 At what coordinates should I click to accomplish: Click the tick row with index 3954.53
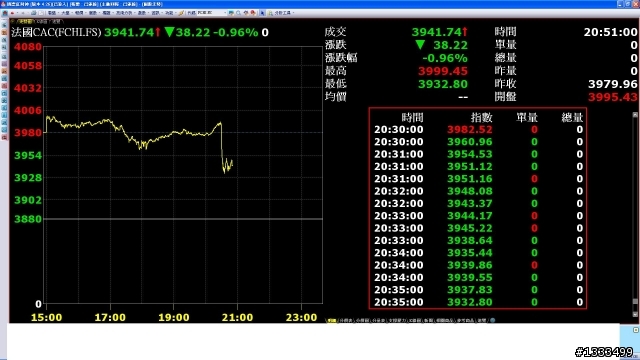(x=478, y=154)
